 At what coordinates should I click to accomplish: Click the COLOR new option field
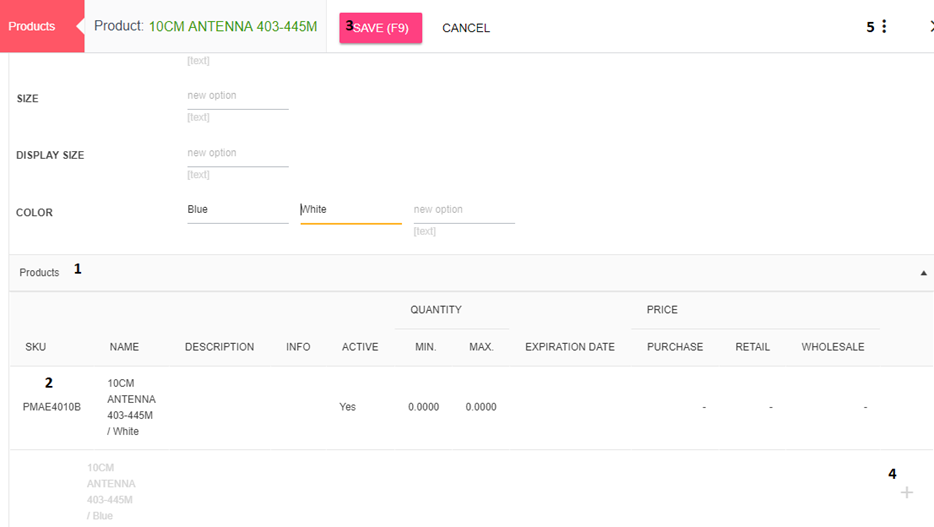coord(463,210)
